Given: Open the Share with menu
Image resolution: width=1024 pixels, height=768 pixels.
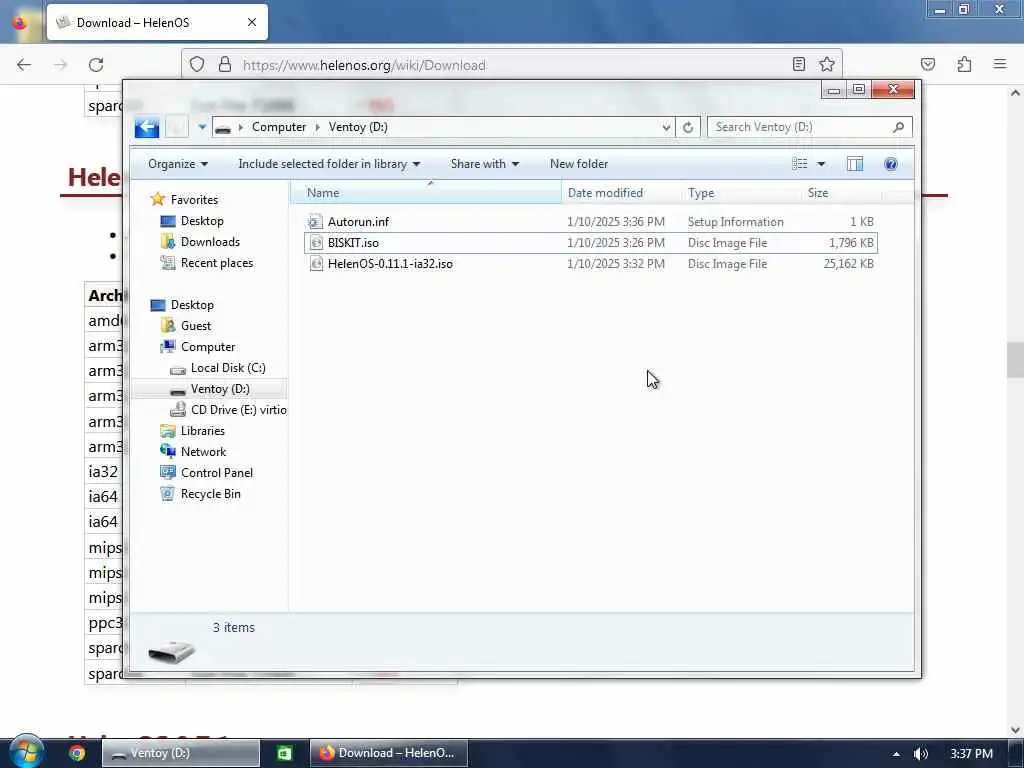Looking at the screenshot, I should tap(485, 164).
